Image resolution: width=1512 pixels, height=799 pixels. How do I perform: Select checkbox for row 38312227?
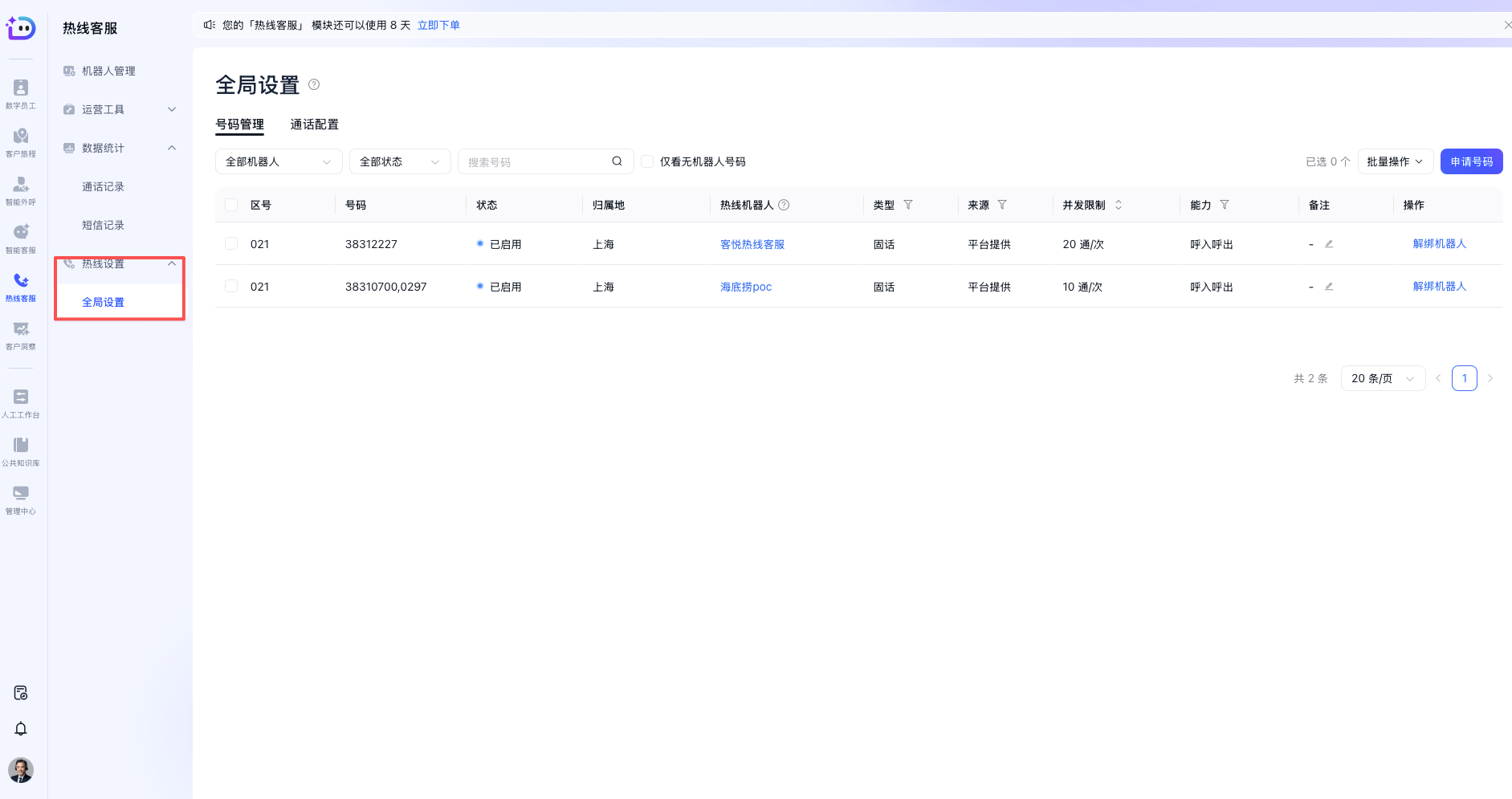(x=231, y=243)
